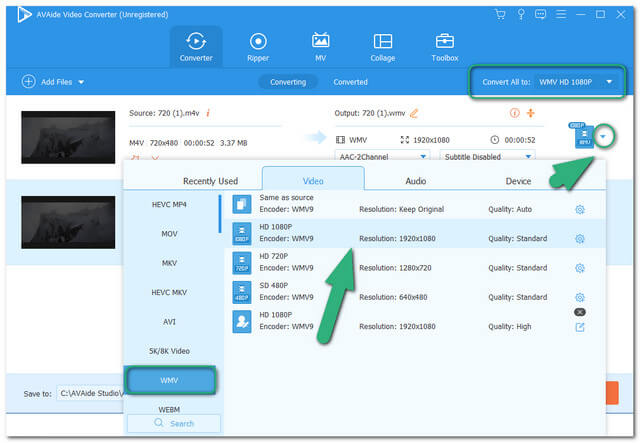Delete the custom HD 1080P High profile

(x=580, y=312)
